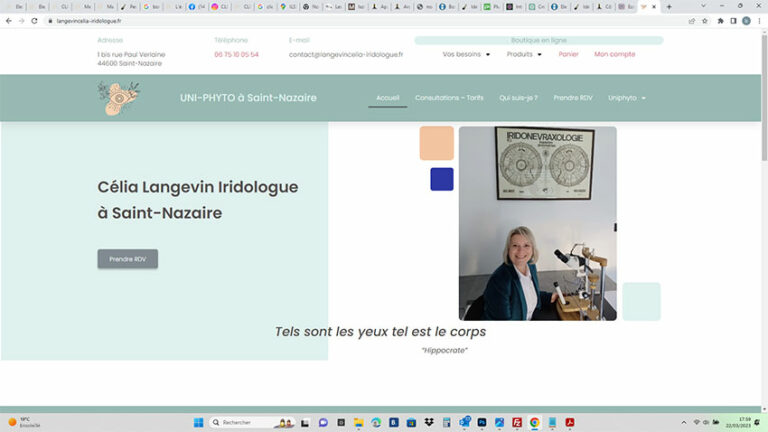Click the URL in the address bar
This screenshot has height=432, width=768.
pos(89,21)
